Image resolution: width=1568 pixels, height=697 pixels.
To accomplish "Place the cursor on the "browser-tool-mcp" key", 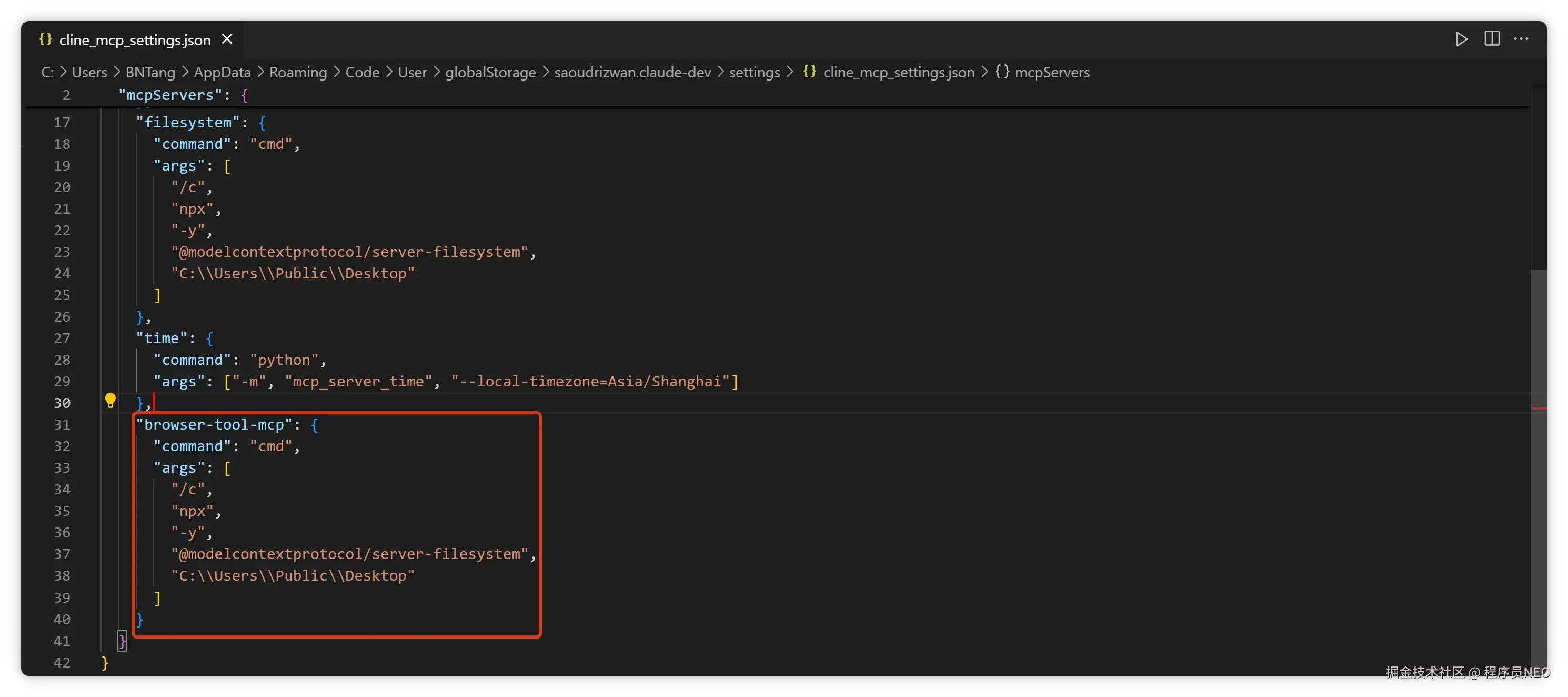I will [x=214, y=425].
